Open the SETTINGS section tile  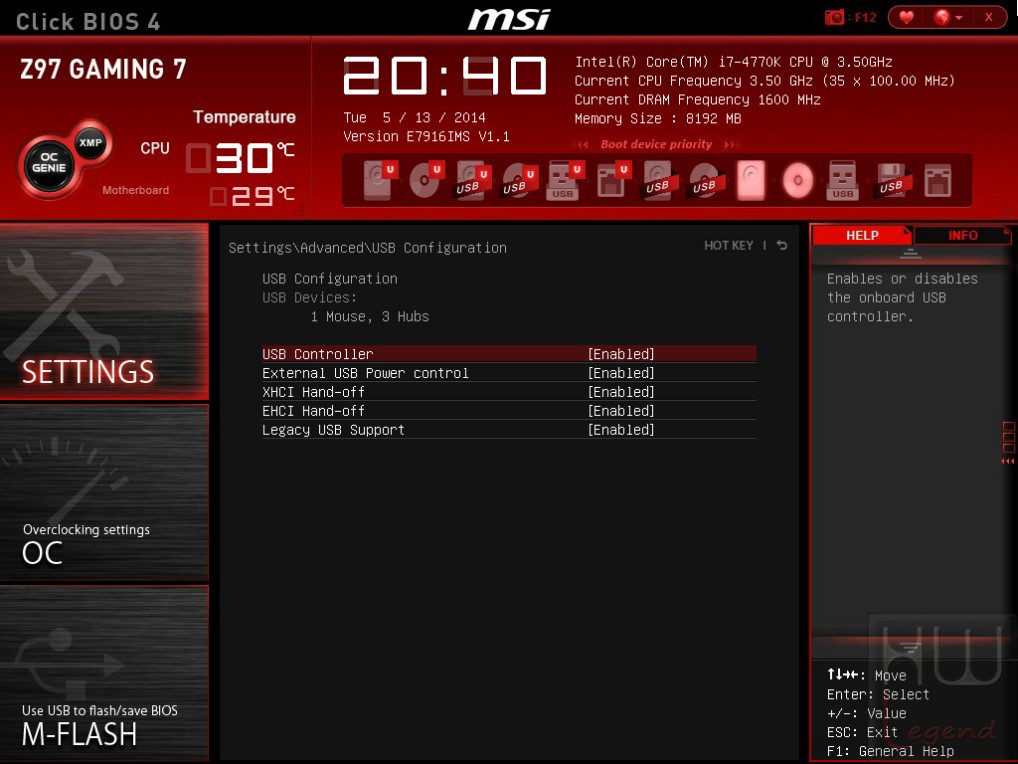[x=105, y=311]
